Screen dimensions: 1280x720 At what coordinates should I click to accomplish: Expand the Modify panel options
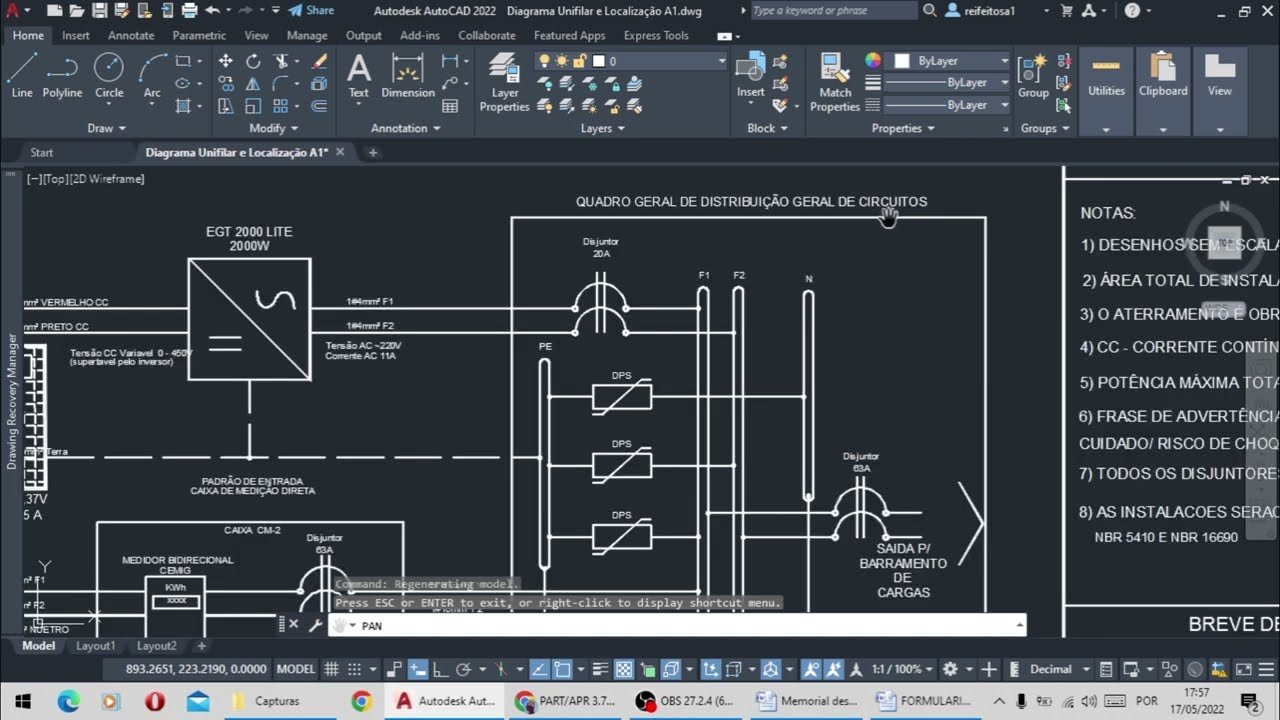click(273, 128)
